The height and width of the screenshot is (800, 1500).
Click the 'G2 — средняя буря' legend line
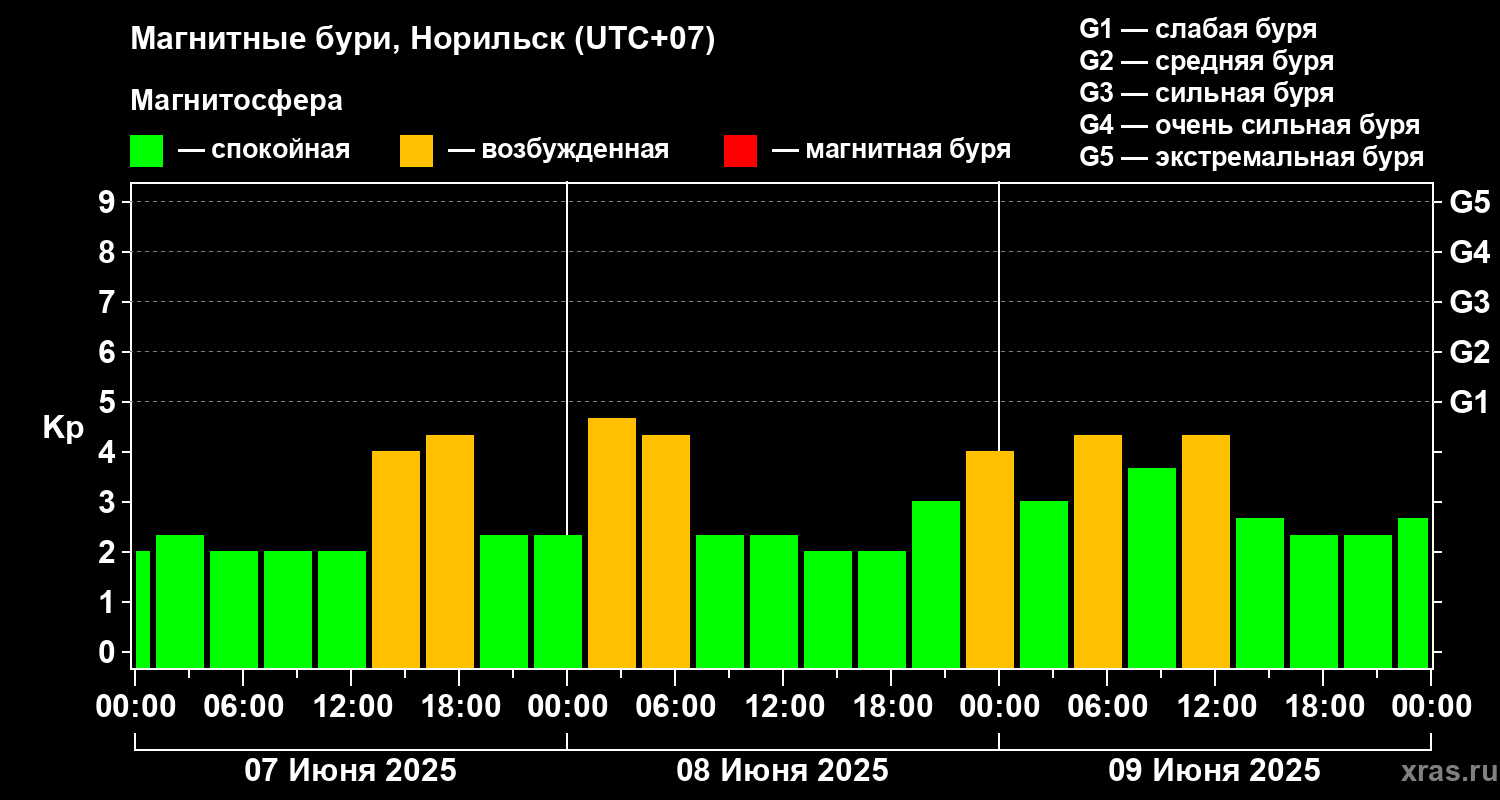click(1206, 61)
